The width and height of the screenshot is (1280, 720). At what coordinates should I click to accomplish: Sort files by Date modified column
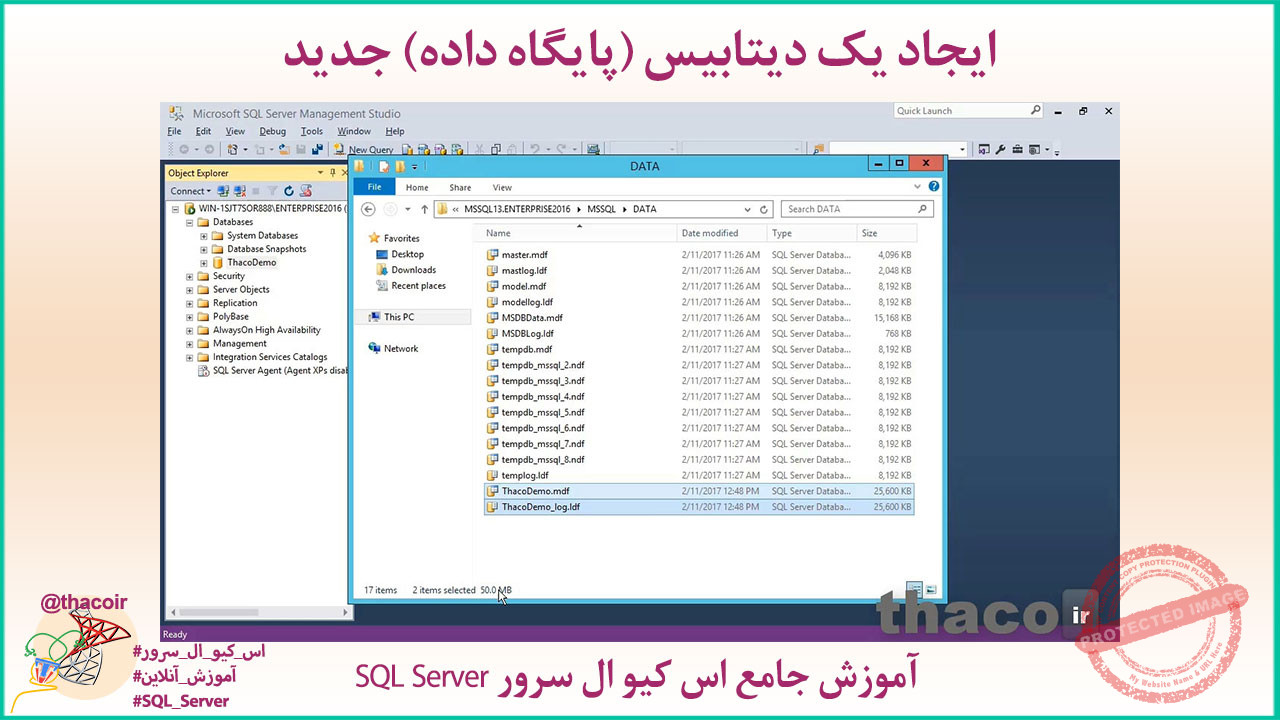pos(722,233)
